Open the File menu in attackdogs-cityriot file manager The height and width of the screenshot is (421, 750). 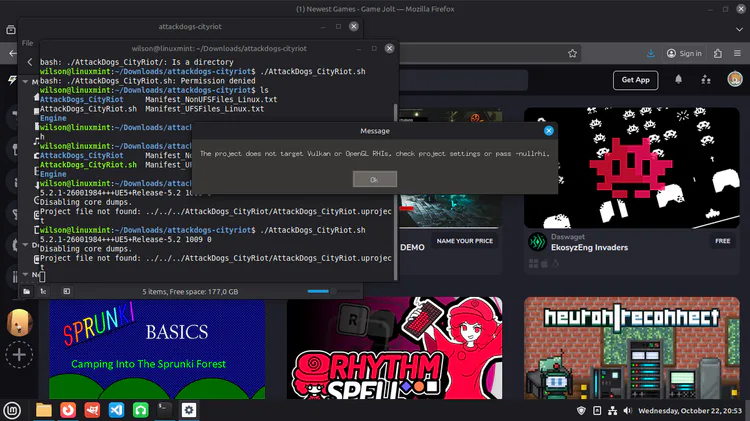point(27,43)
